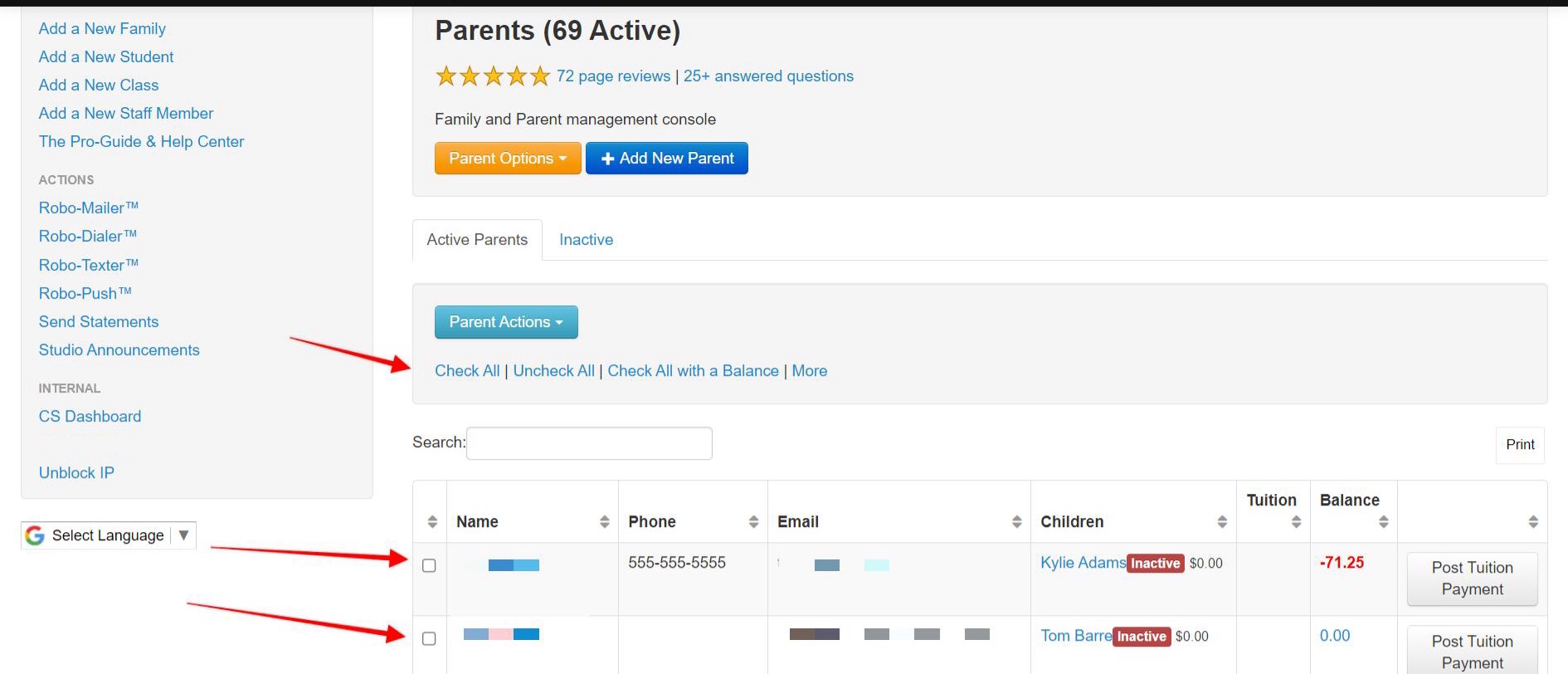
Task: Open the CS Dashboard link
Action: (x=90, y=417)
